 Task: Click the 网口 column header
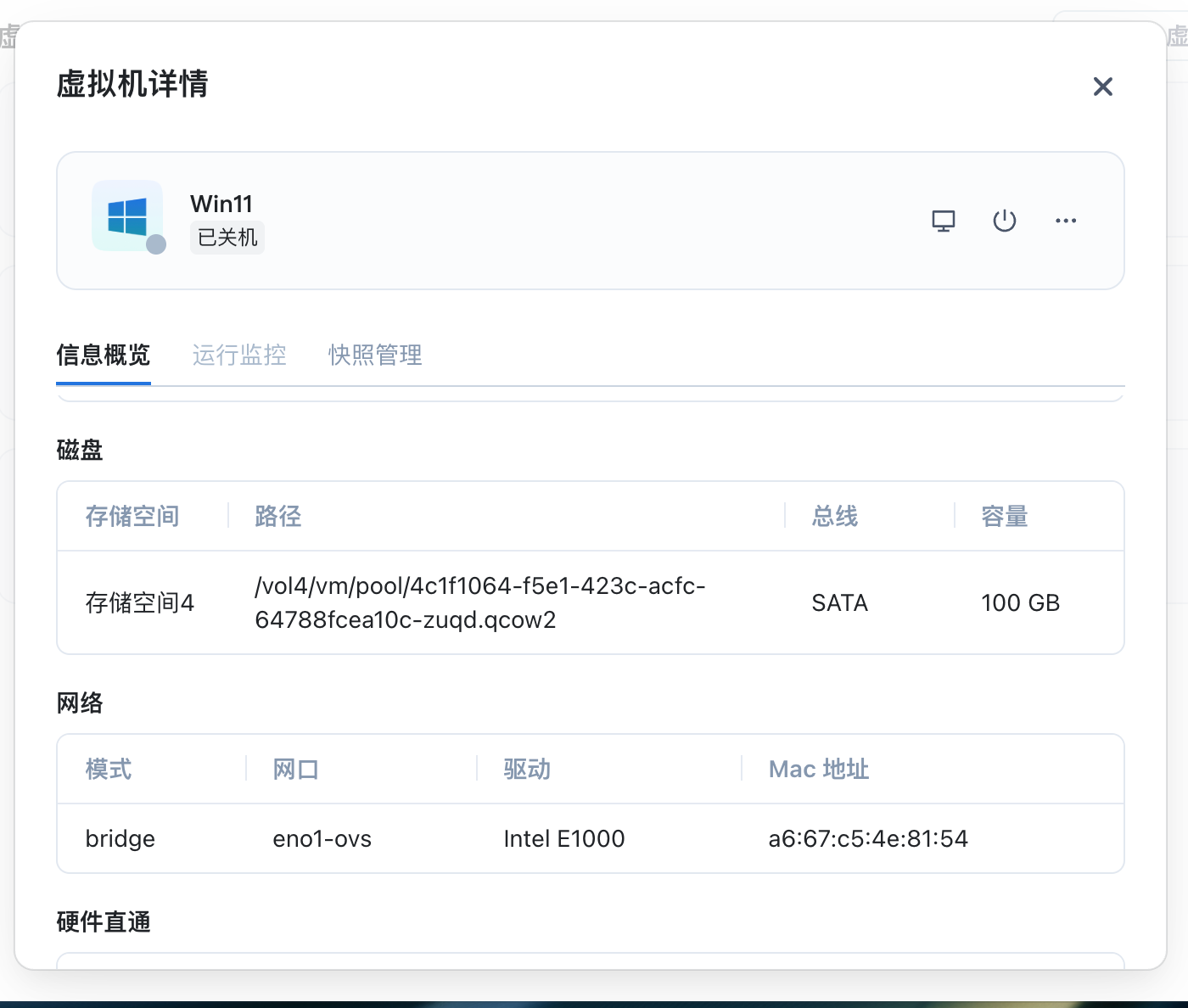coord(295,769)
